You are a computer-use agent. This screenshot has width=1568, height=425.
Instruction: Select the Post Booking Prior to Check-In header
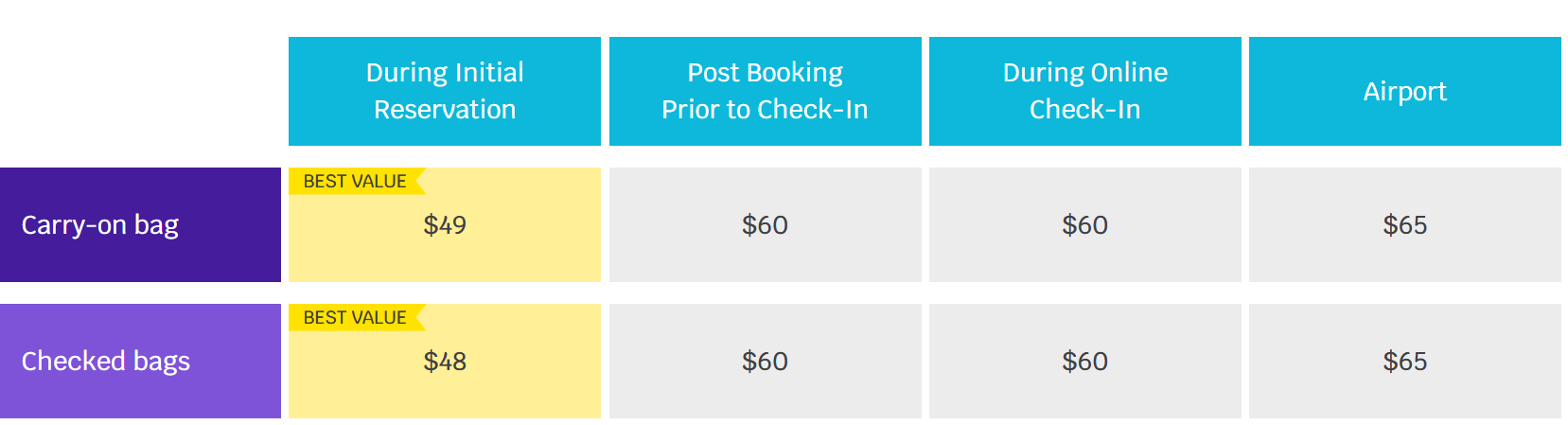point(765,91)
